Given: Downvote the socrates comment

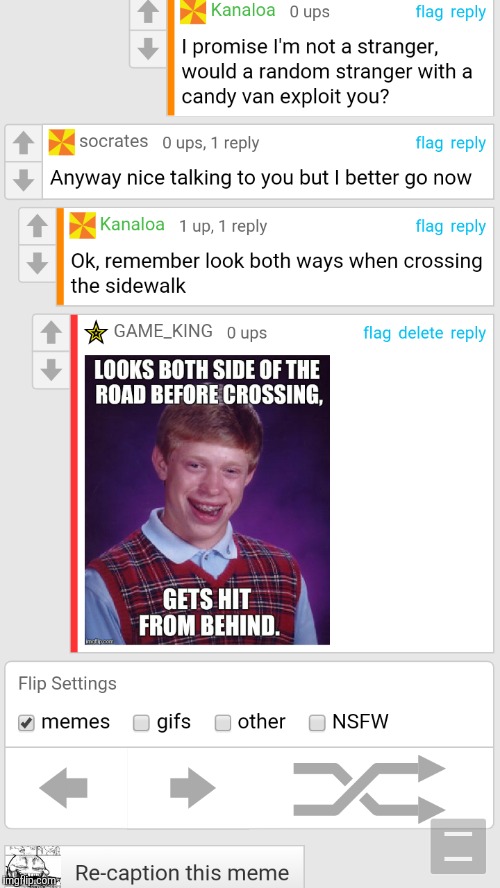Looking at the screenshot, I should point(23,180).
